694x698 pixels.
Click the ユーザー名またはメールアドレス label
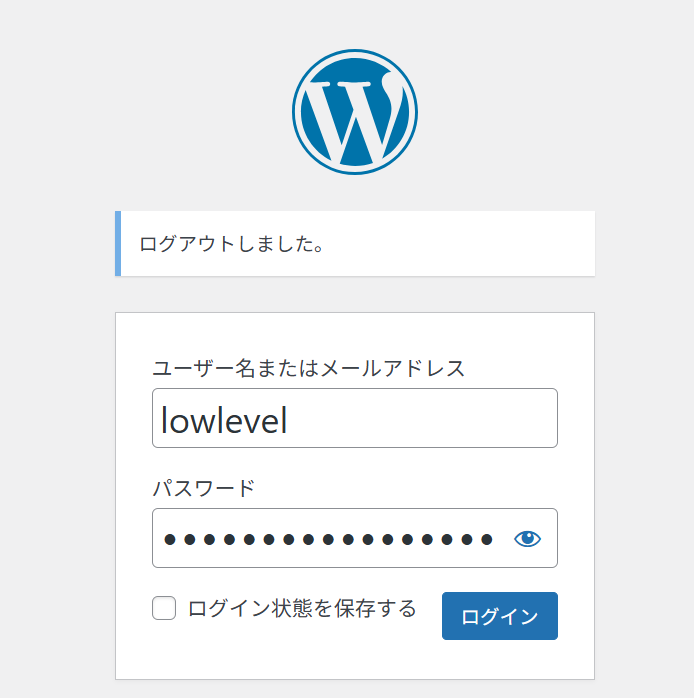308,368
